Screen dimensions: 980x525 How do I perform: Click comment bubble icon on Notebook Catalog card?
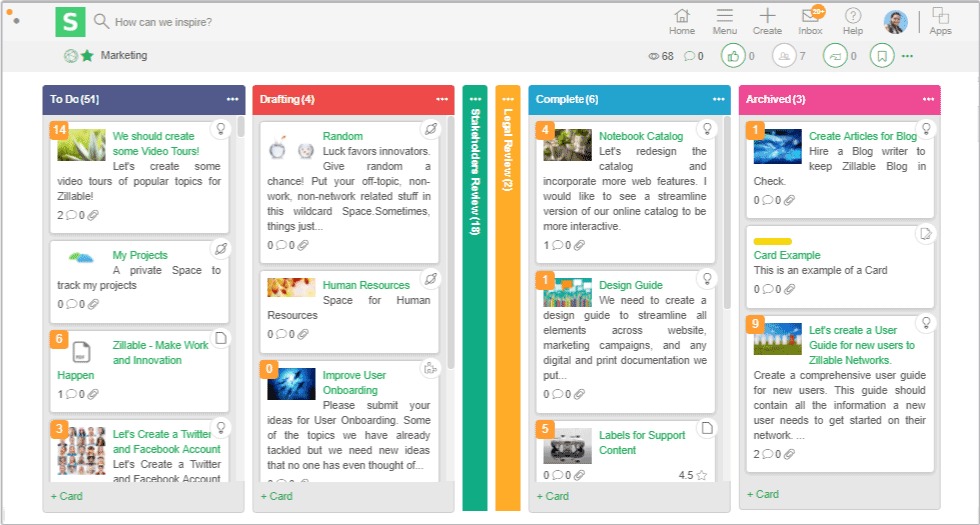point(558,245)
